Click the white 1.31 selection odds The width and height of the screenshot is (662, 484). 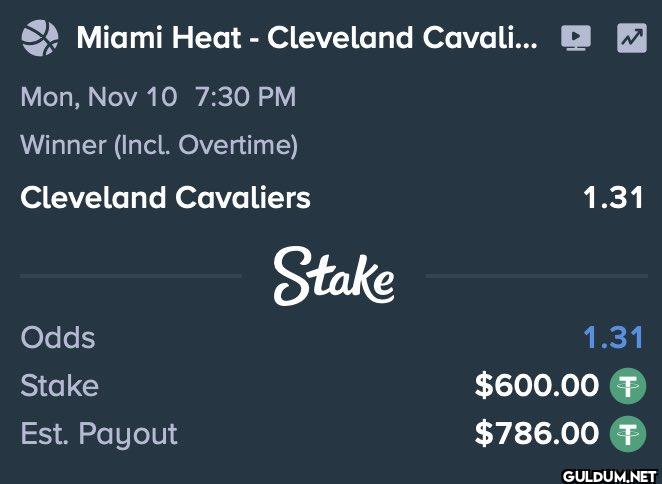click(613, 198)
